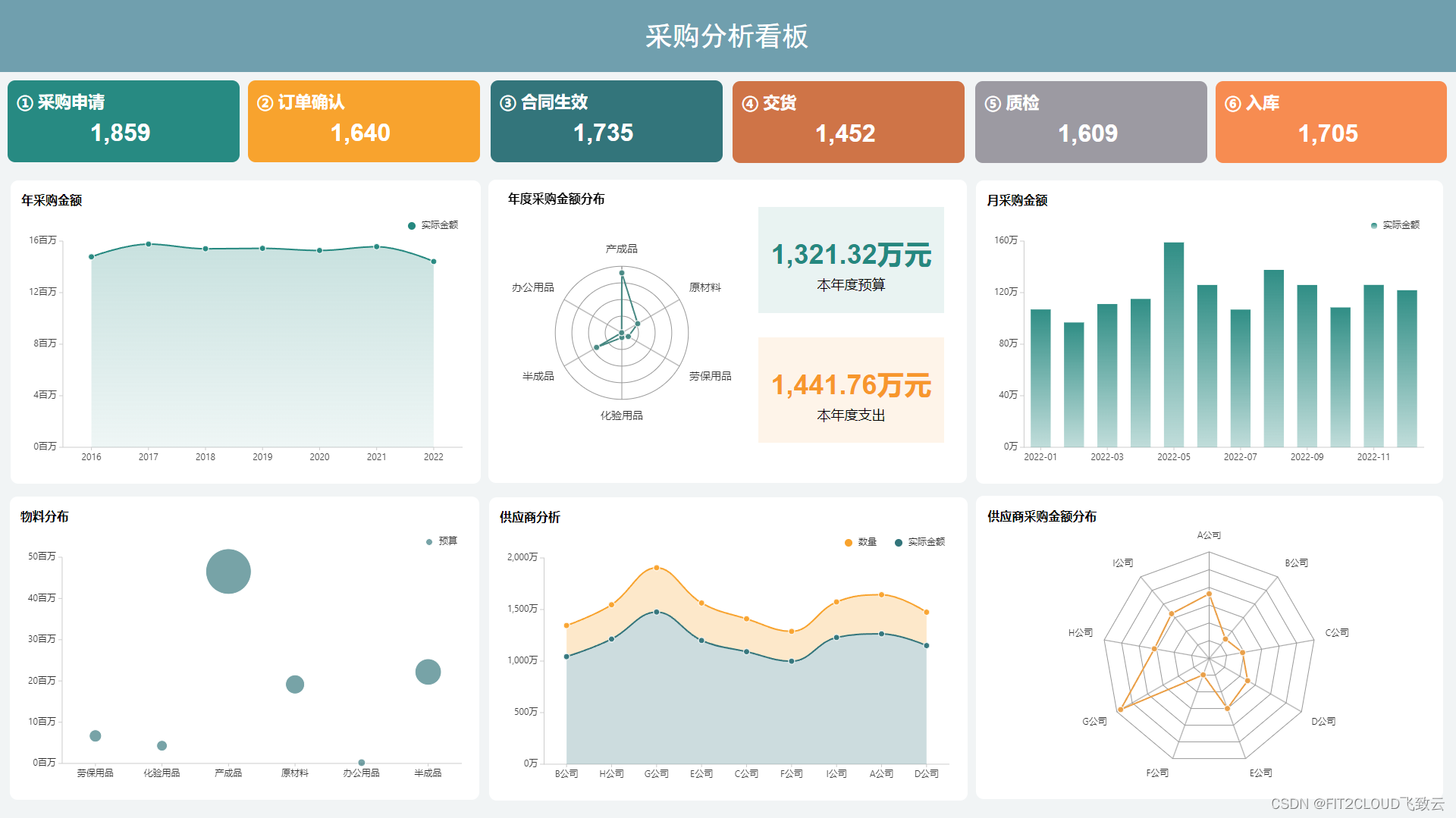
Task: Click the ① 采购申请 step card
Action: pos(123,121)
